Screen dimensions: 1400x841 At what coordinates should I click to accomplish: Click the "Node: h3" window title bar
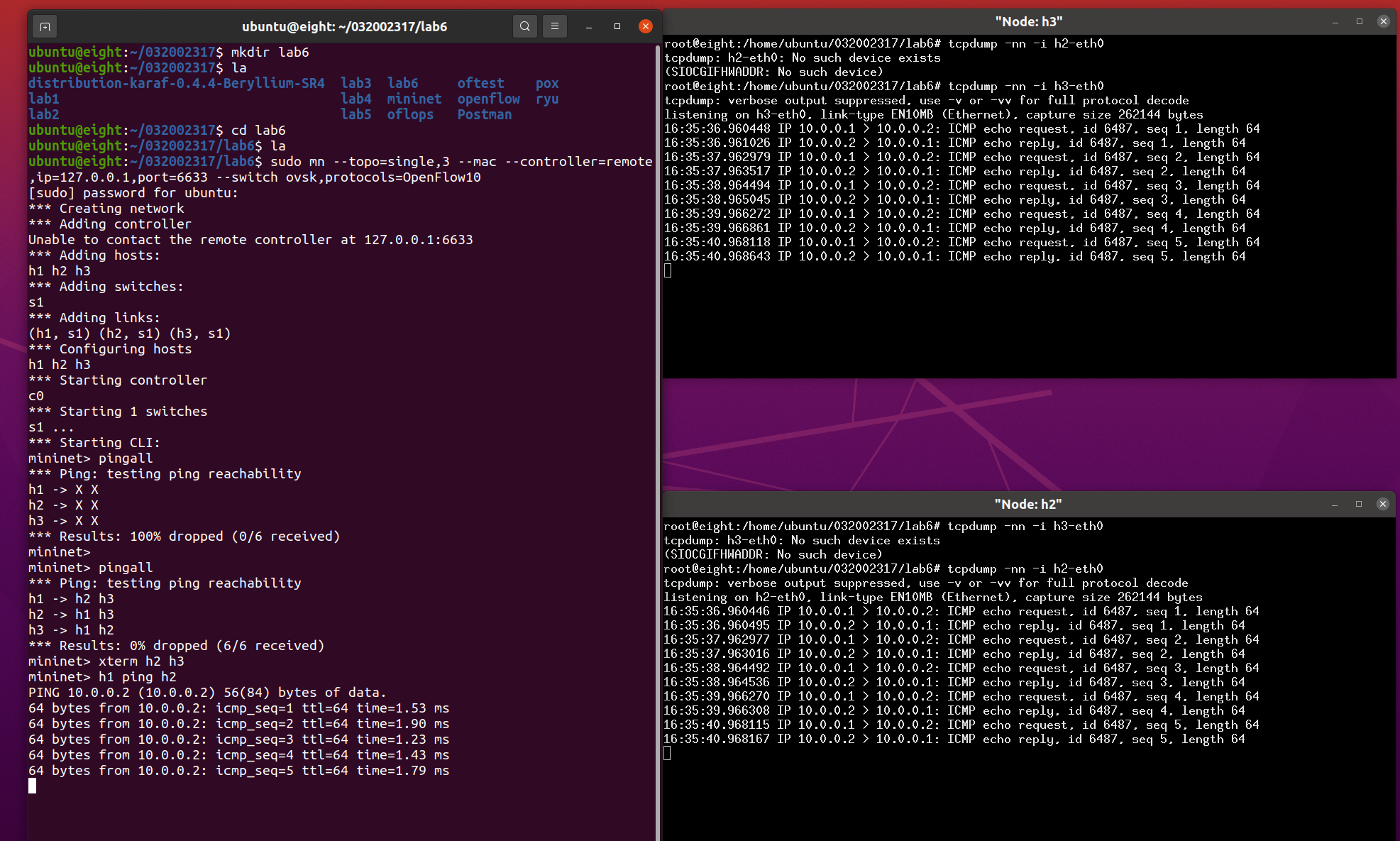tap(1028, 22)
